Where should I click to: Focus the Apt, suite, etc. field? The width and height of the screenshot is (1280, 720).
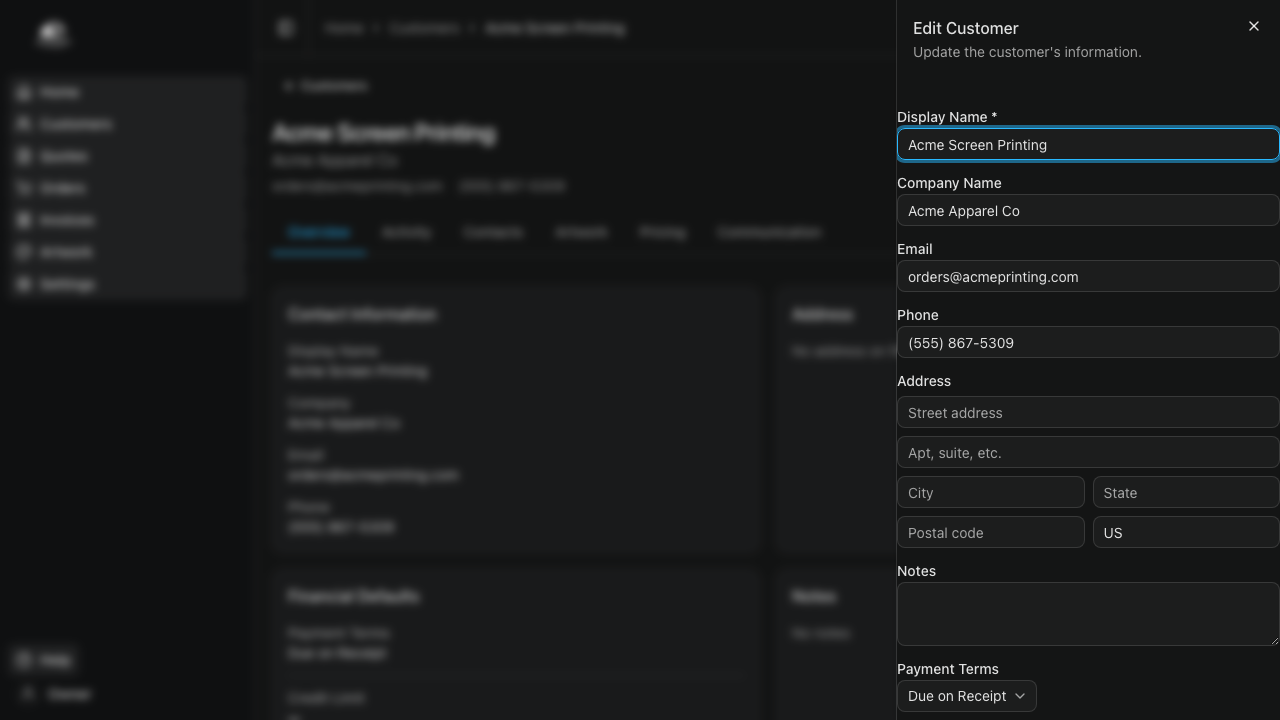coord(1088,453)
